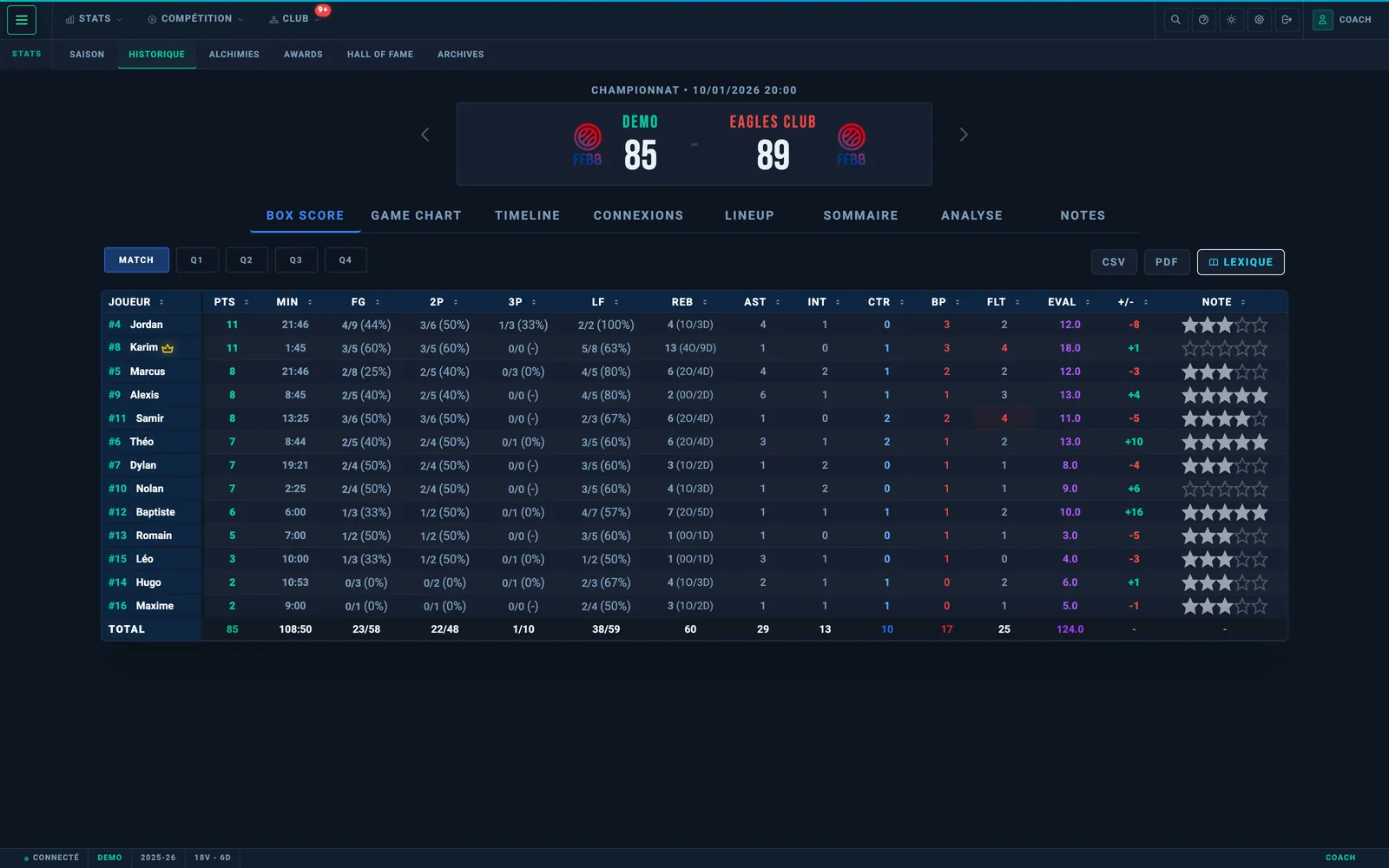Screen dimensions: 1389x868
Task: Click Nolan's empty star rating
Action: 1225,489
